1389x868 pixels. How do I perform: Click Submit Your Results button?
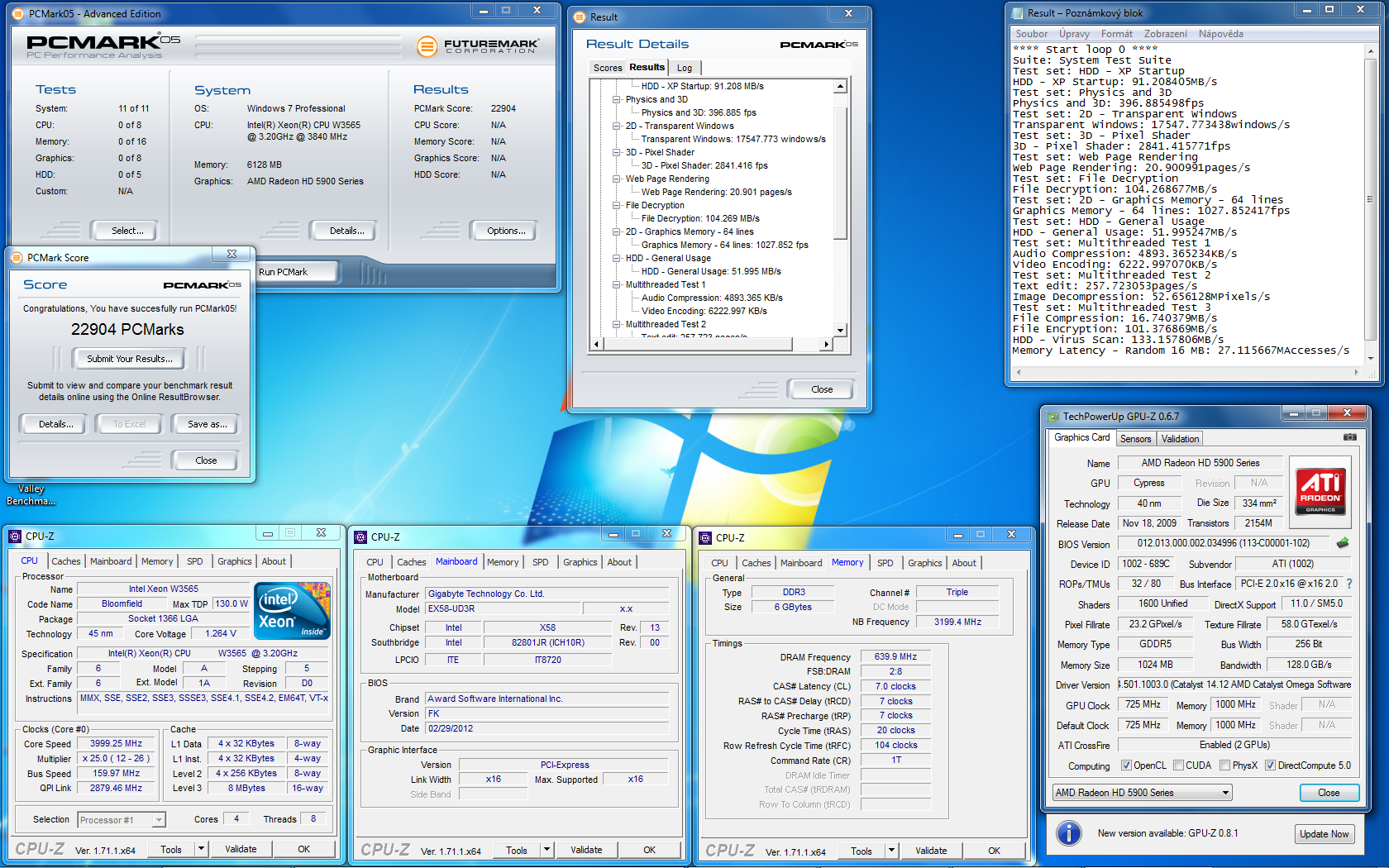pos(130,359)
